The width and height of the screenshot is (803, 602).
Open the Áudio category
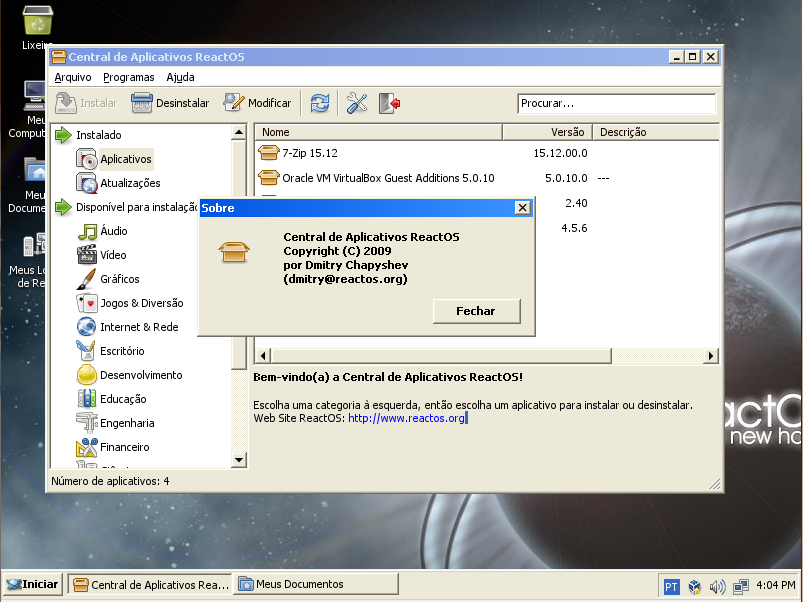coord(114,231)
